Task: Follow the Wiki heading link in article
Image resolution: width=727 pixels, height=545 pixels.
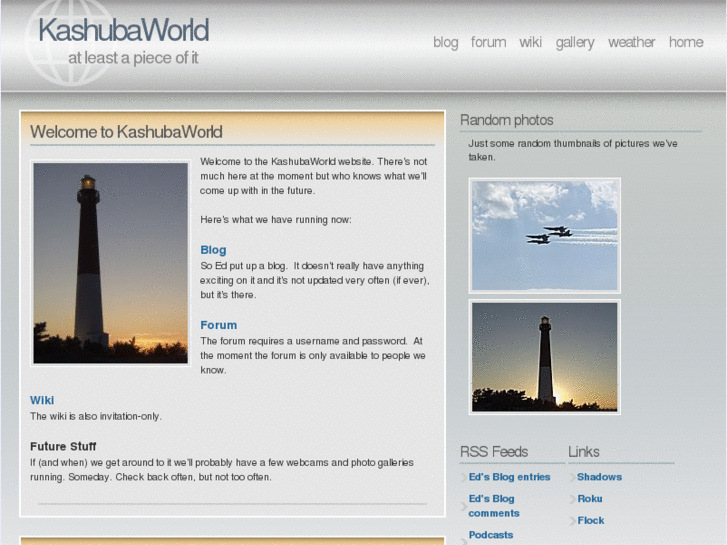Action: tap(42, 400)
